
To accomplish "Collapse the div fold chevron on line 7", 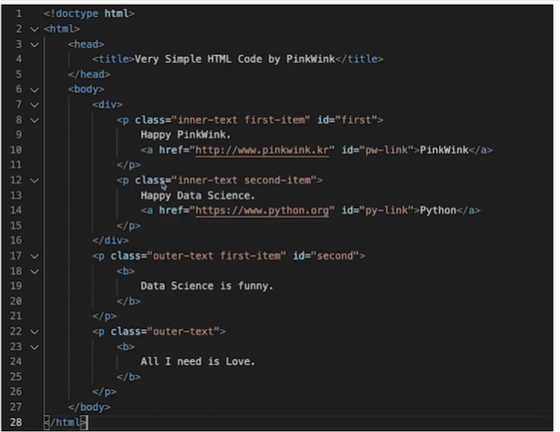I will click(x=34, y=105).
